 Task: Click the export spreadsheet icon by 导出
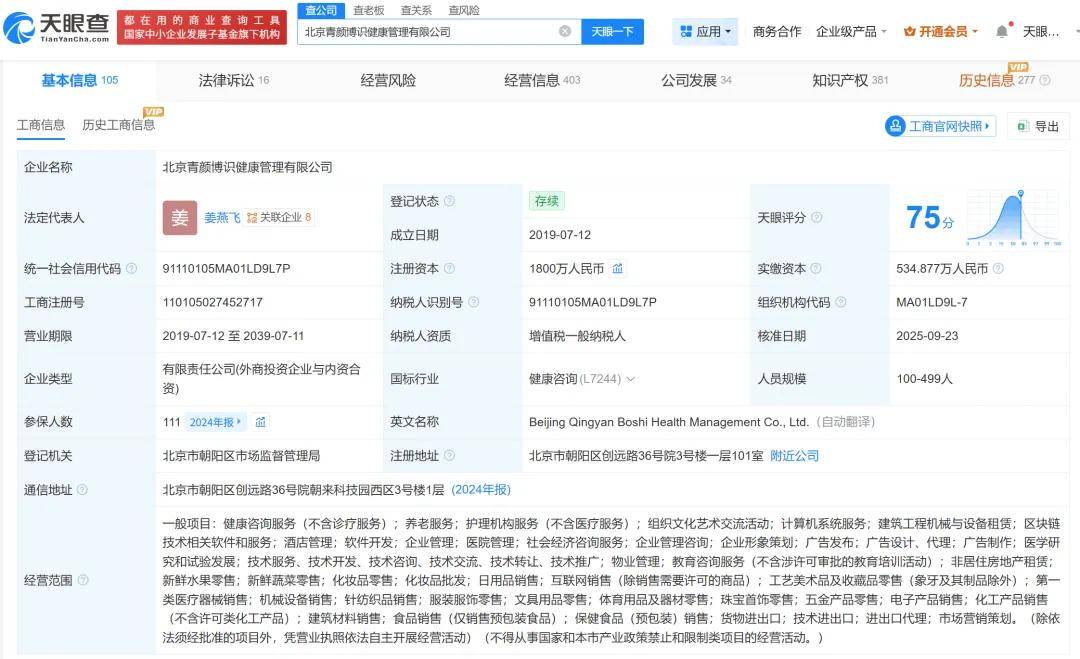[1023, 126]
